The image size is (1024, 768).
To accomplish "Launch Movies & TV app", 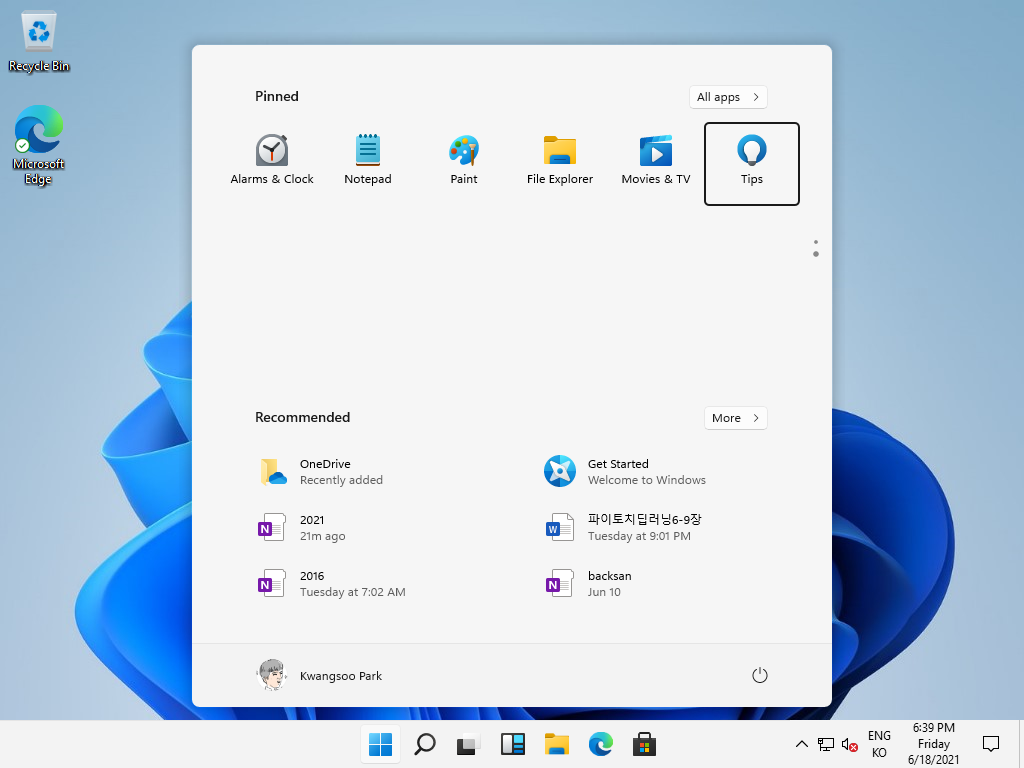I will tap(656, 161).
